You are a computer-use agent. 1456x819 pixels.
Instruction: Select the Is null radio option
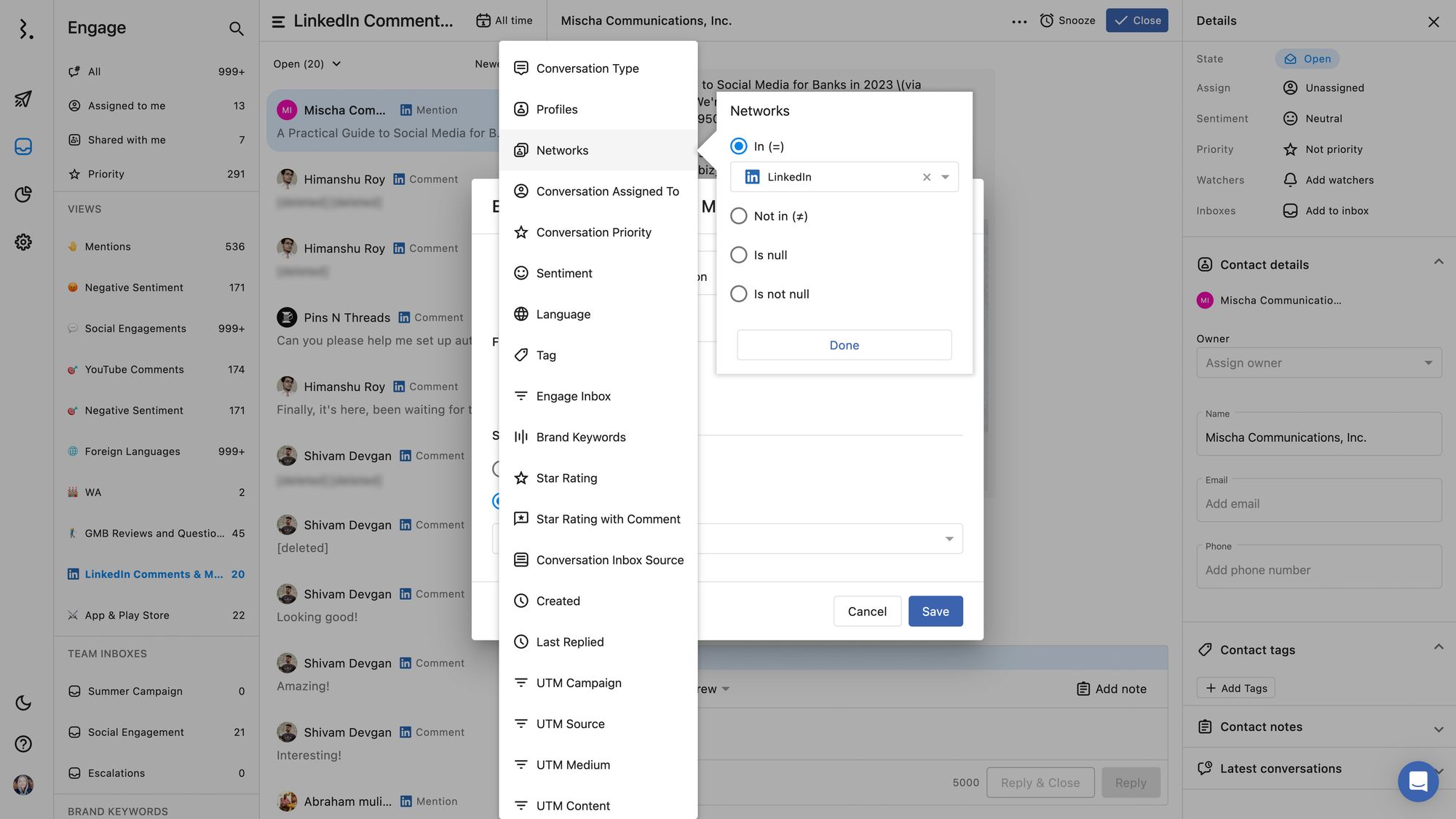pyautogui.click(x=738, y=255)
